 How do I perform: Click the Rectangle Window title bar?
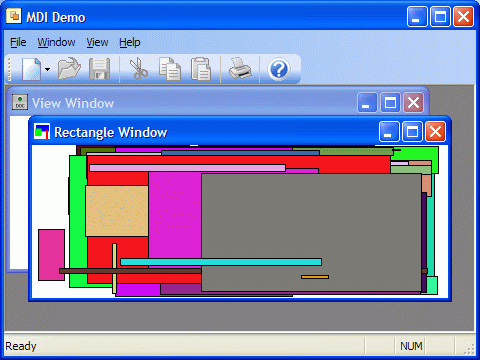click(240, 131)
